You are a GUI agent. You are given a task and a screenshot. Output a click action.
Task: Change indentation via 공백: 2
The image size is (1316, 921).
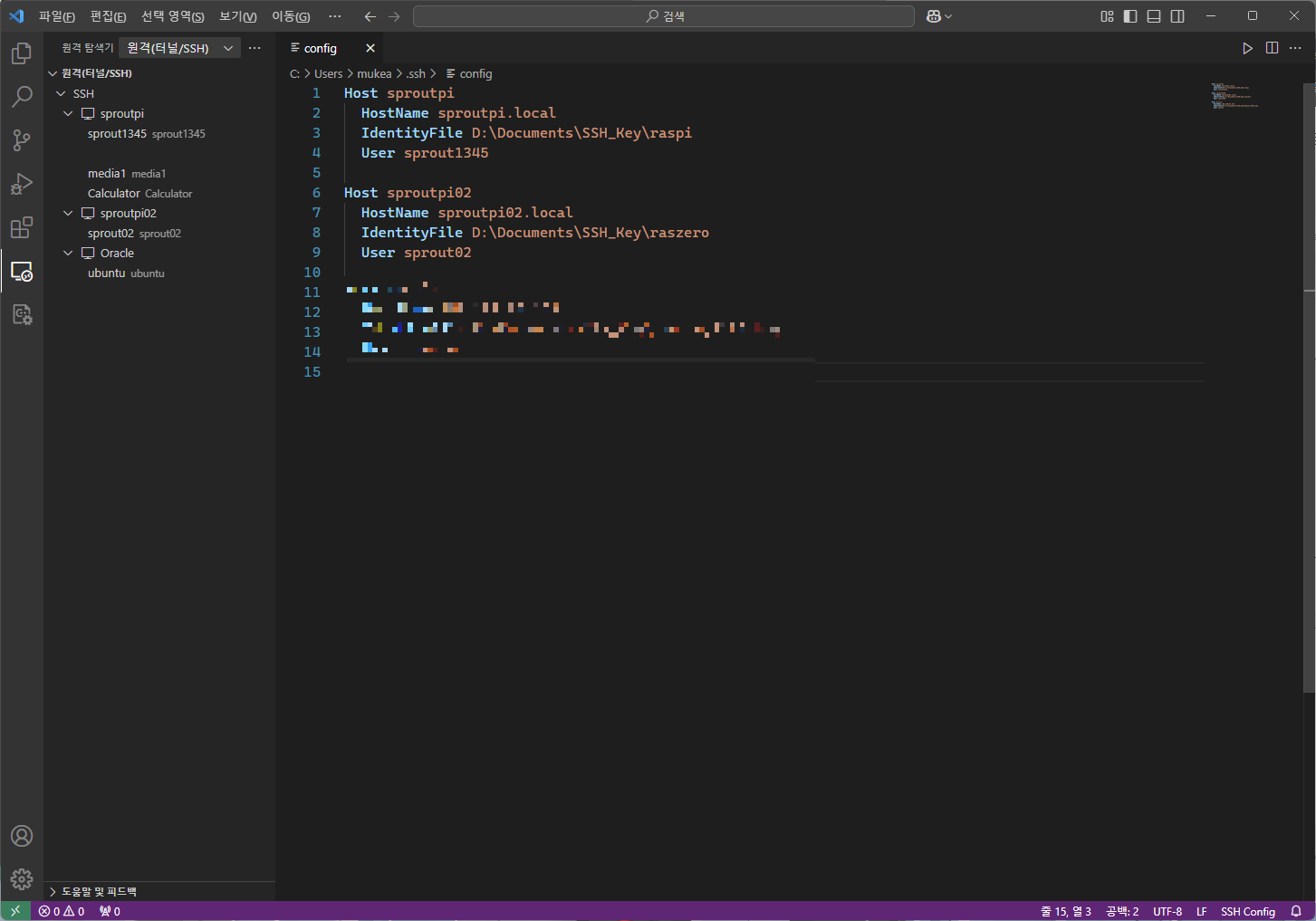(1122, 911)
